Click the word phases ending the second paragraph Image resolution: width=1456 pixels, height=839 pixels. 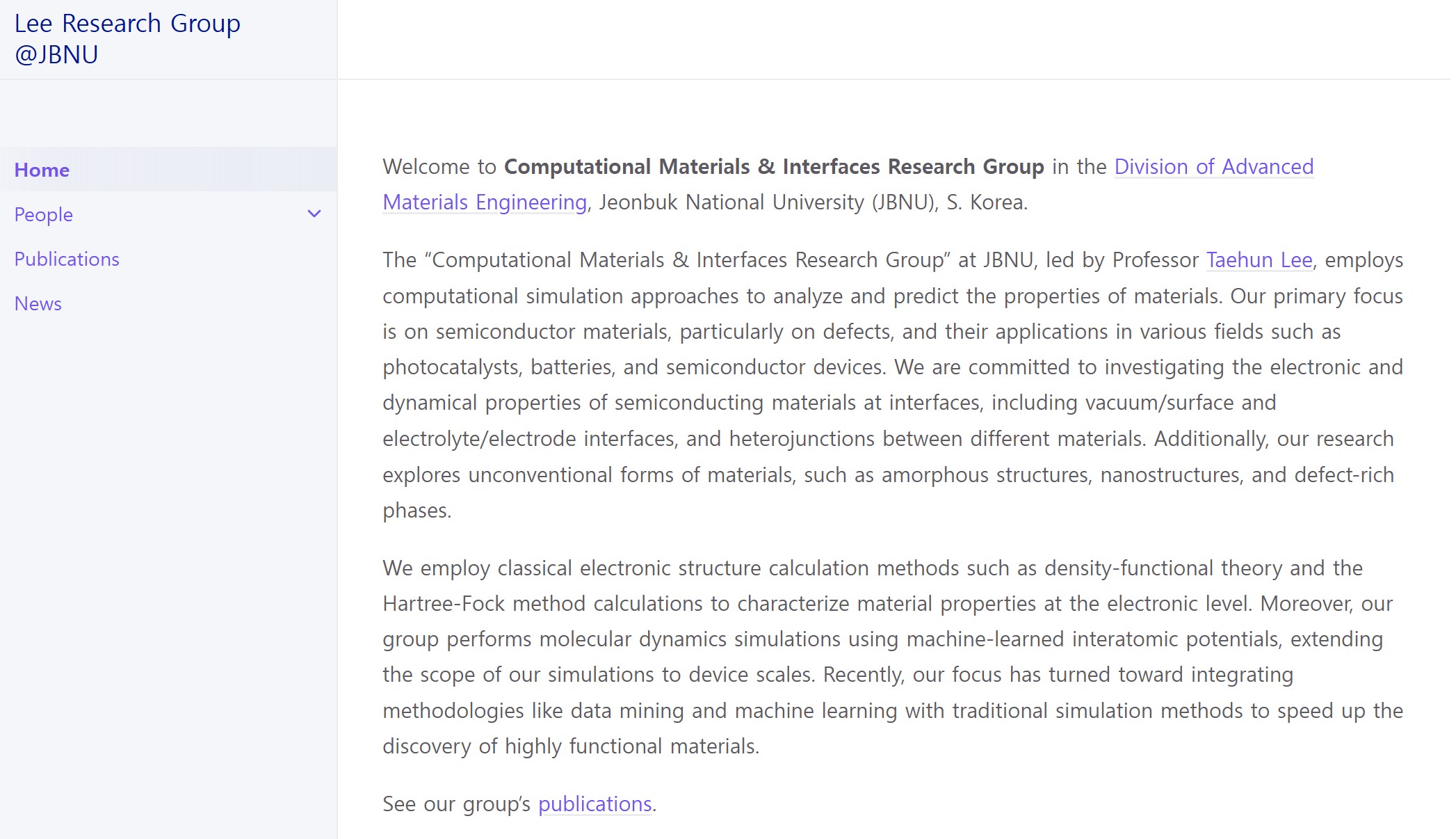416,511
